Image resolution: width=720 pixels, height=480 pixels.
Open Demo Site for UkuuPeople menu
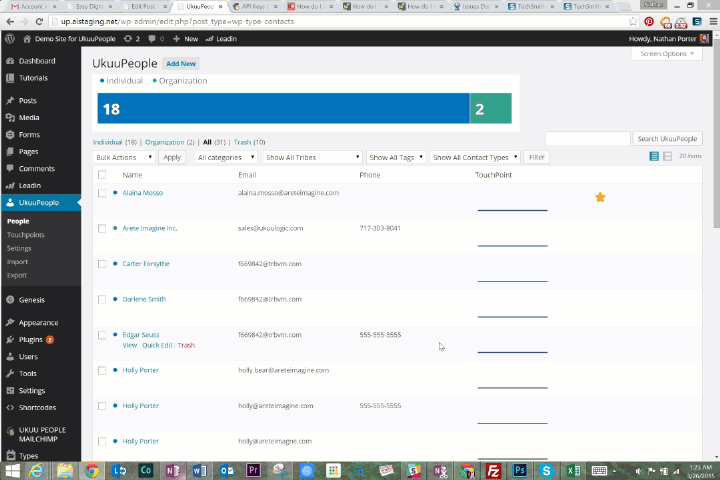[69, 39]
